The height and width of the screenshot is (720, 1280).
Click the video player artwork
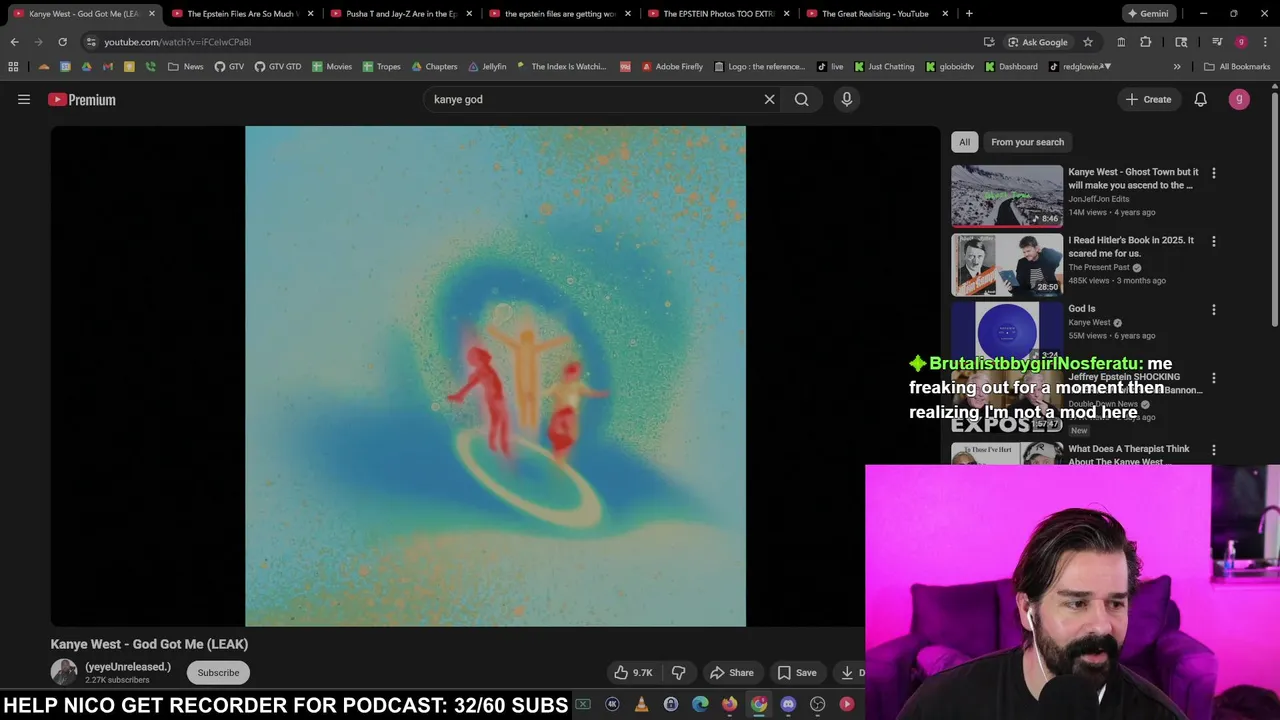point(495,376)
